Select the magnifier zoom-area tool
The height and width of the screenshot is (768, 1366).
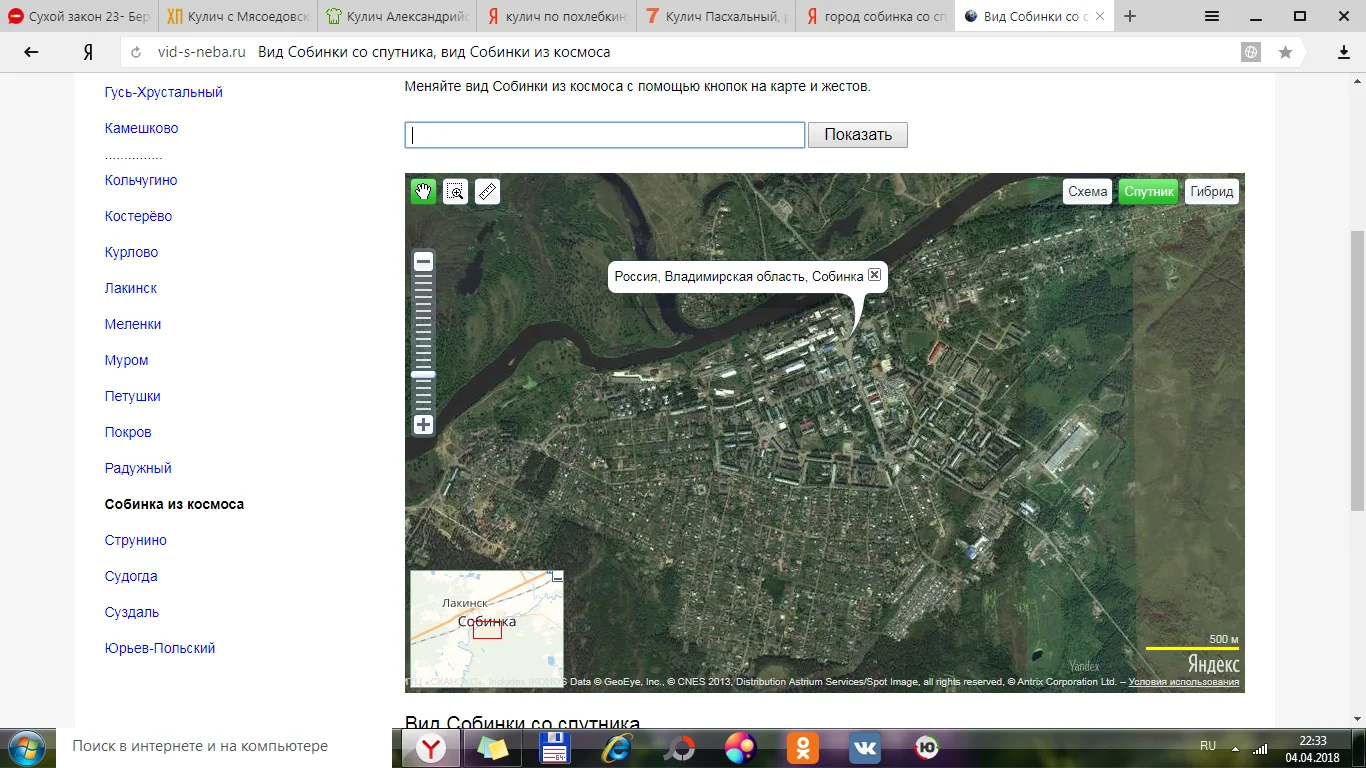(x=455, y=192)
